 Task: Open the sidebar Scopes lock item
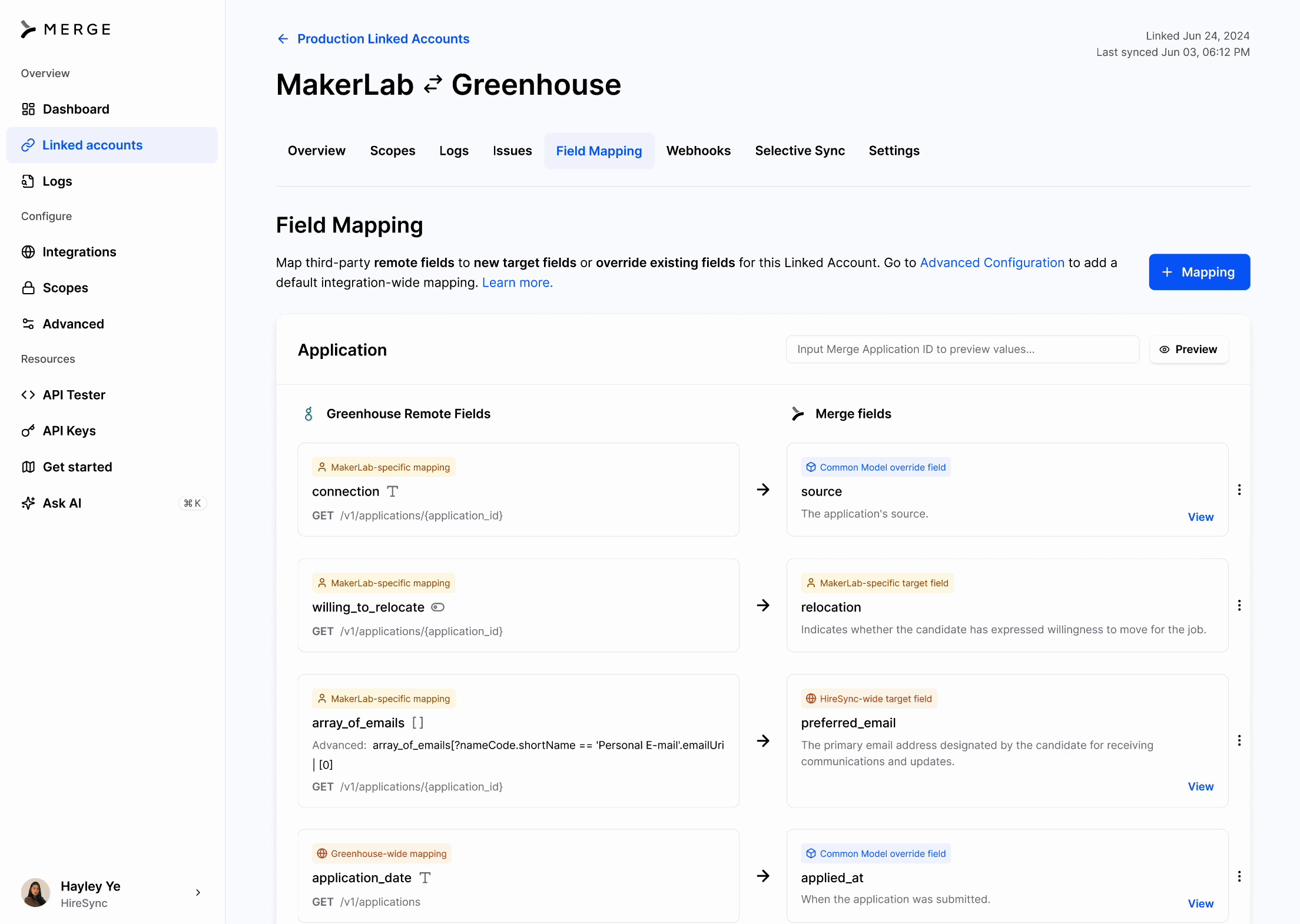pos(112,288)
